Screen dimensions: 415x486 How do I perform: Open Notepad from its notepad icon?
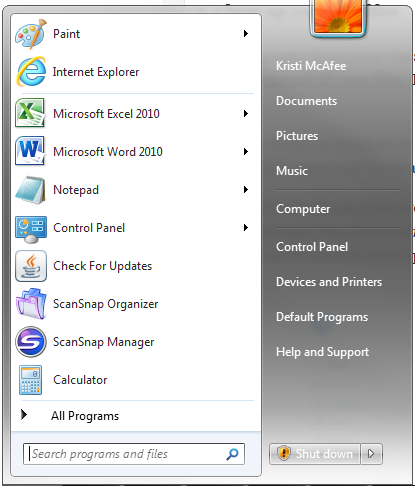pos(31,190)
